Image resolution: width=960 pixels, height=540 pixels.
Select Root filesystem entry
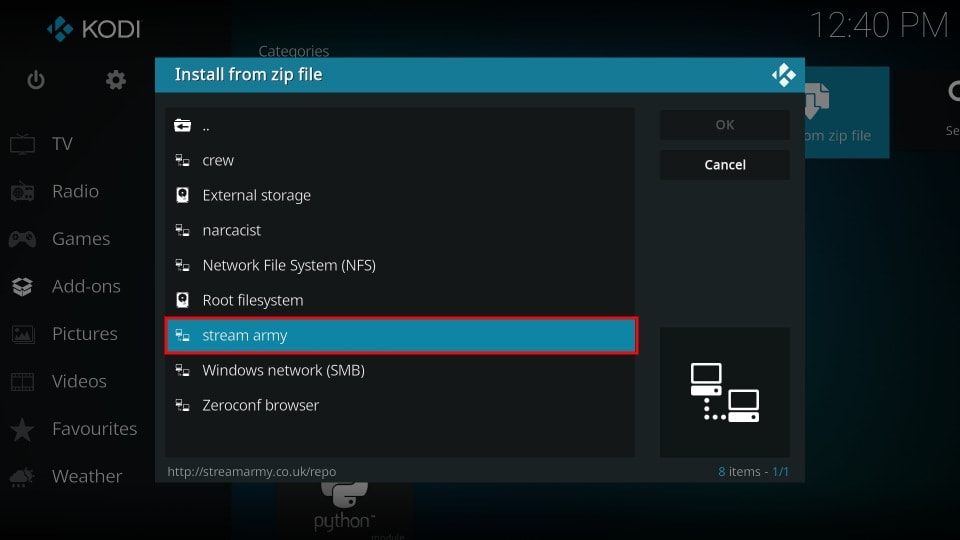point(400,300)
